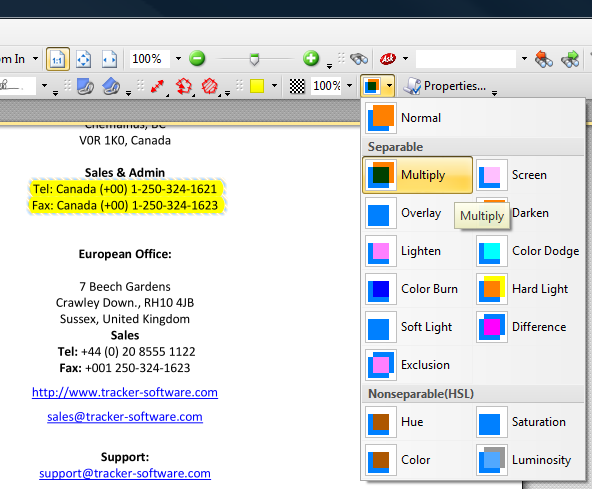
Task: Select the Lighten blend mode
Action: [418, 251]
